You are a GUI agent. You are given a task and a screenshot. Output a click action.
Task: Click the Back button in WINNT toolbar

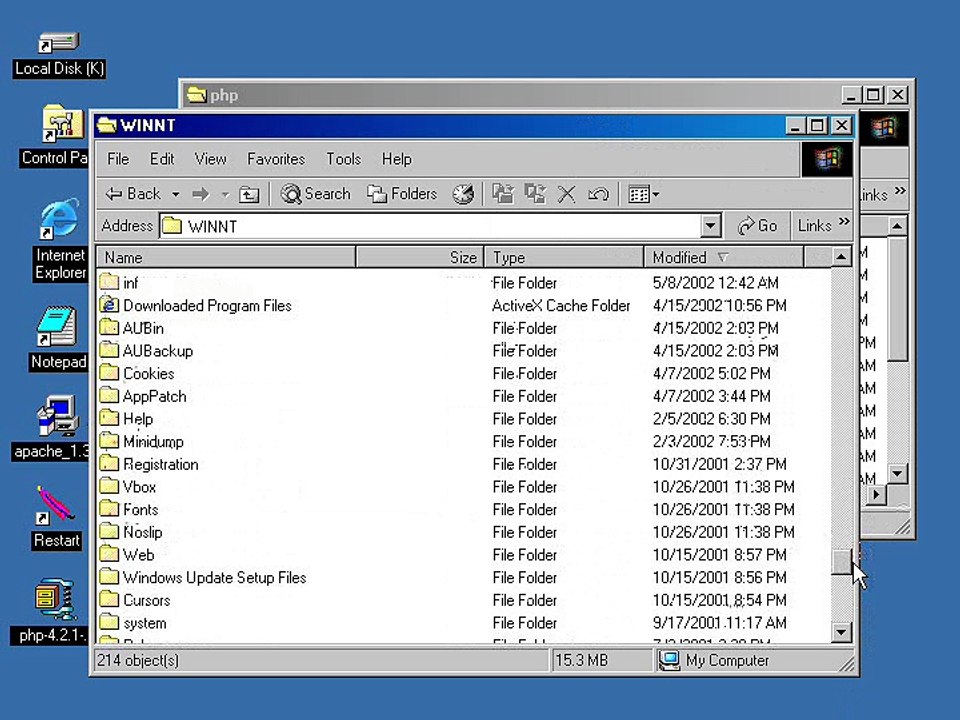tap(132, 194)
